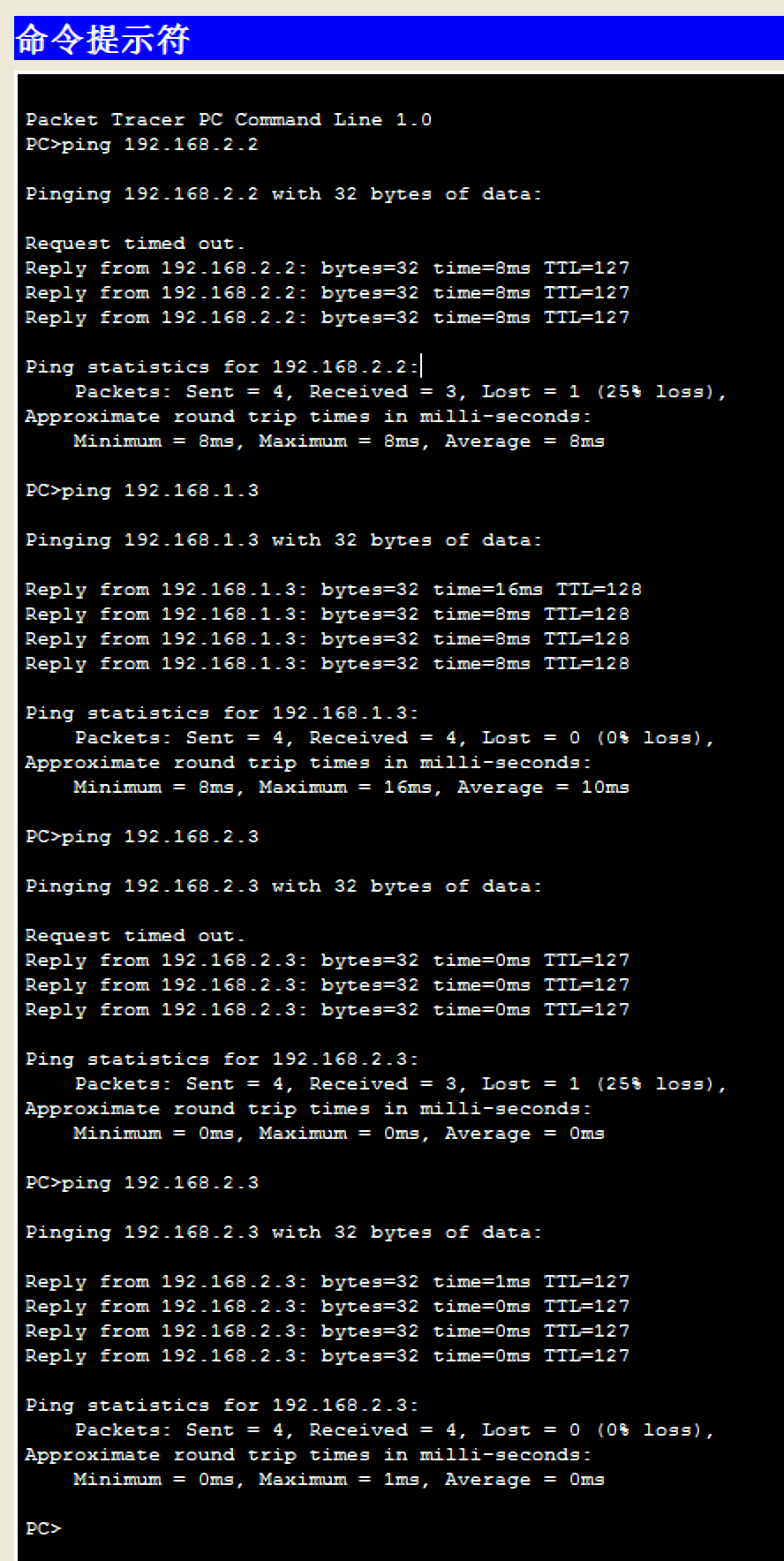Click the line with Average = 10ms
The width and height of the screenshot is (784, 1561).
(x=351, y=787)
